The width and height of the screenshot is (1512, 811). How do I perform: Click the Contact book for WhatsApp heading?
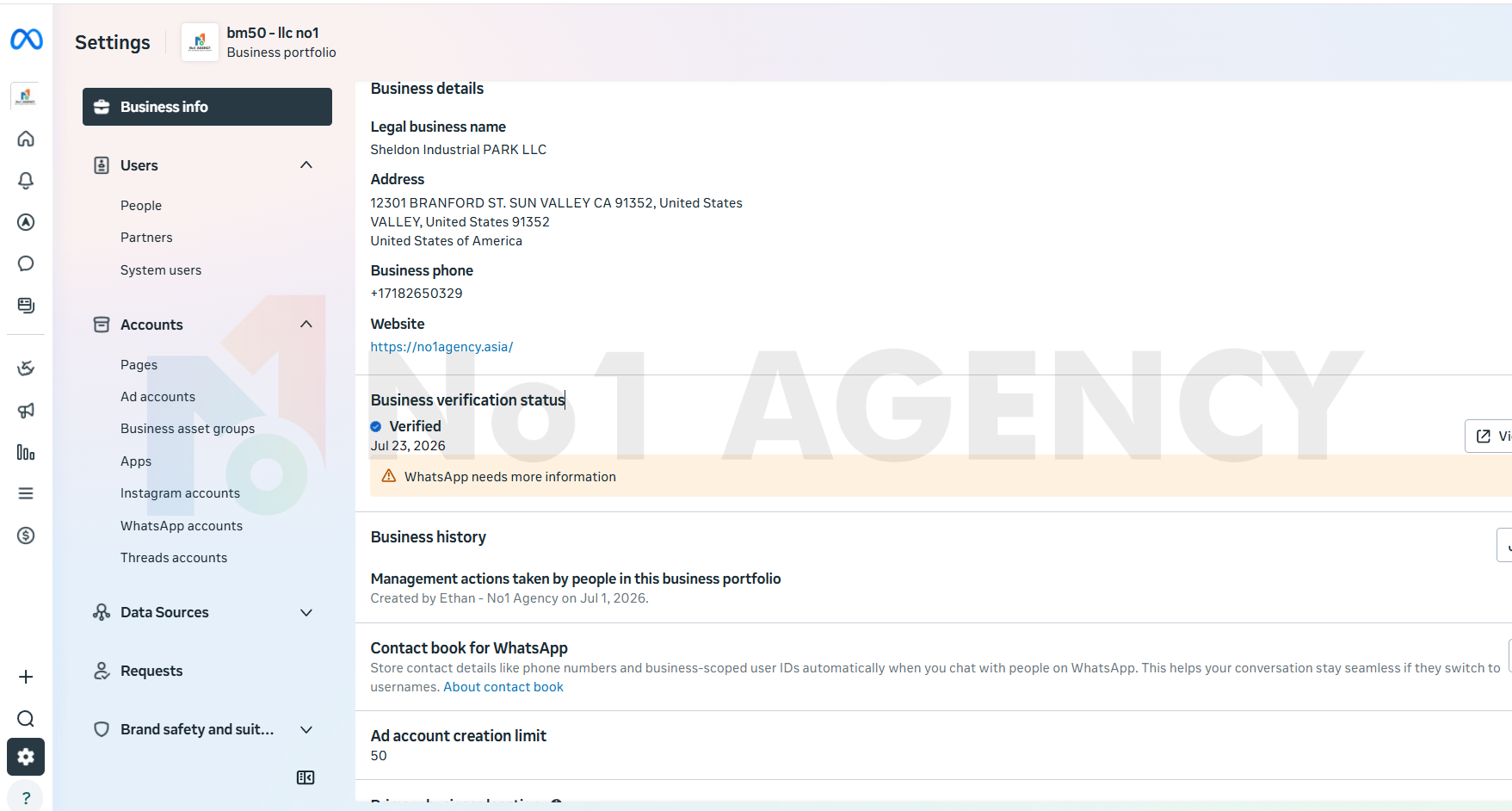469,648
